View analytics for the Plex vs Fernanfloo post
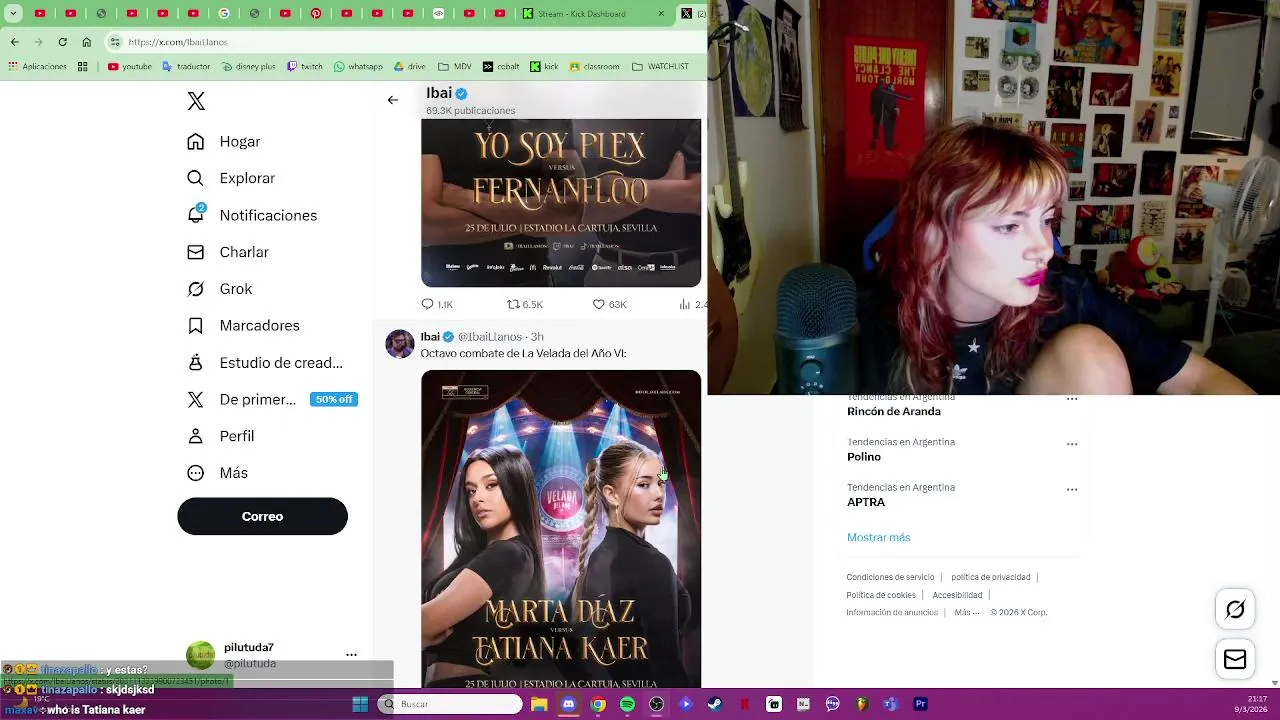This screenshot has height=720, width=1280. [692, 304]
